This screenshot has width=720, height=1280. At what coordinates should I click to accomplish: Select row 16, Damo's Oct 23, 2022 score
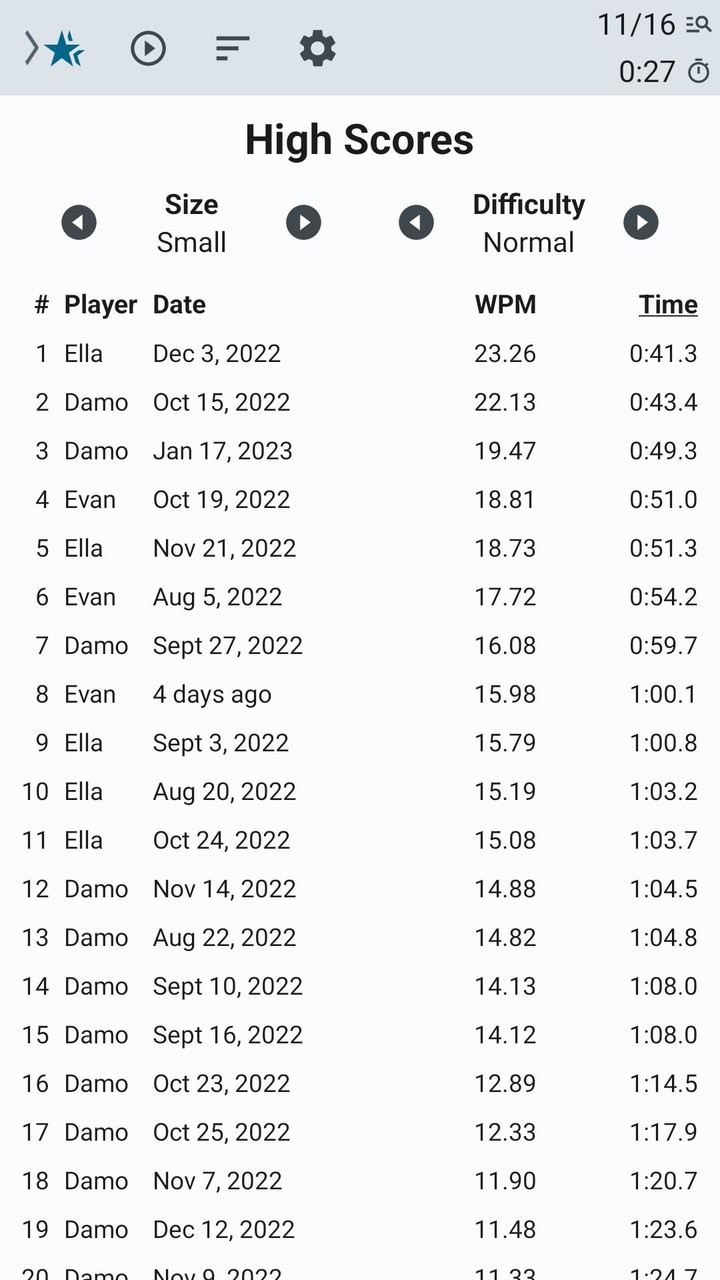tap(360, 1084)
